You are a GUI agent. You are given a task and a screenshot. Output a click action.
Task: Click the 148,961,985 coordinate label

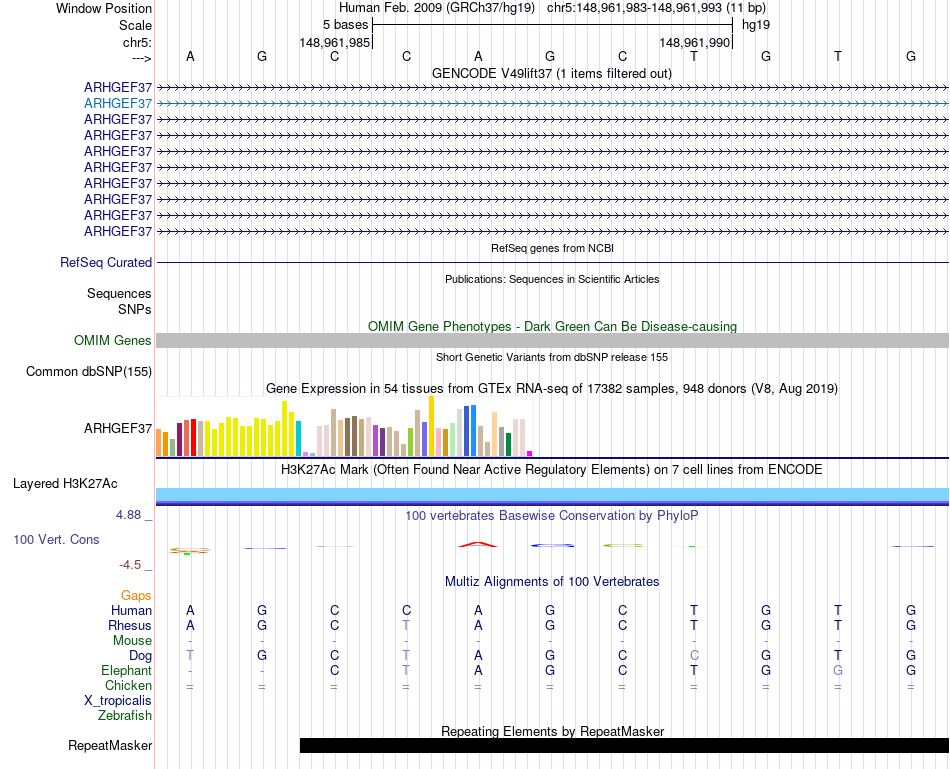(334, 42)
